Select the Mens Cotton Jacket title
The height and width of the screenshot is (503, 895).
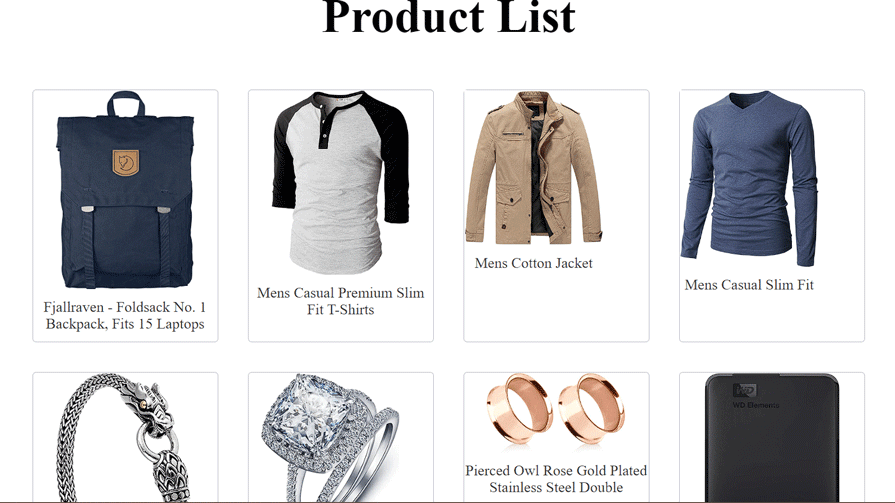pyautogui.click(x=534, y=263)
